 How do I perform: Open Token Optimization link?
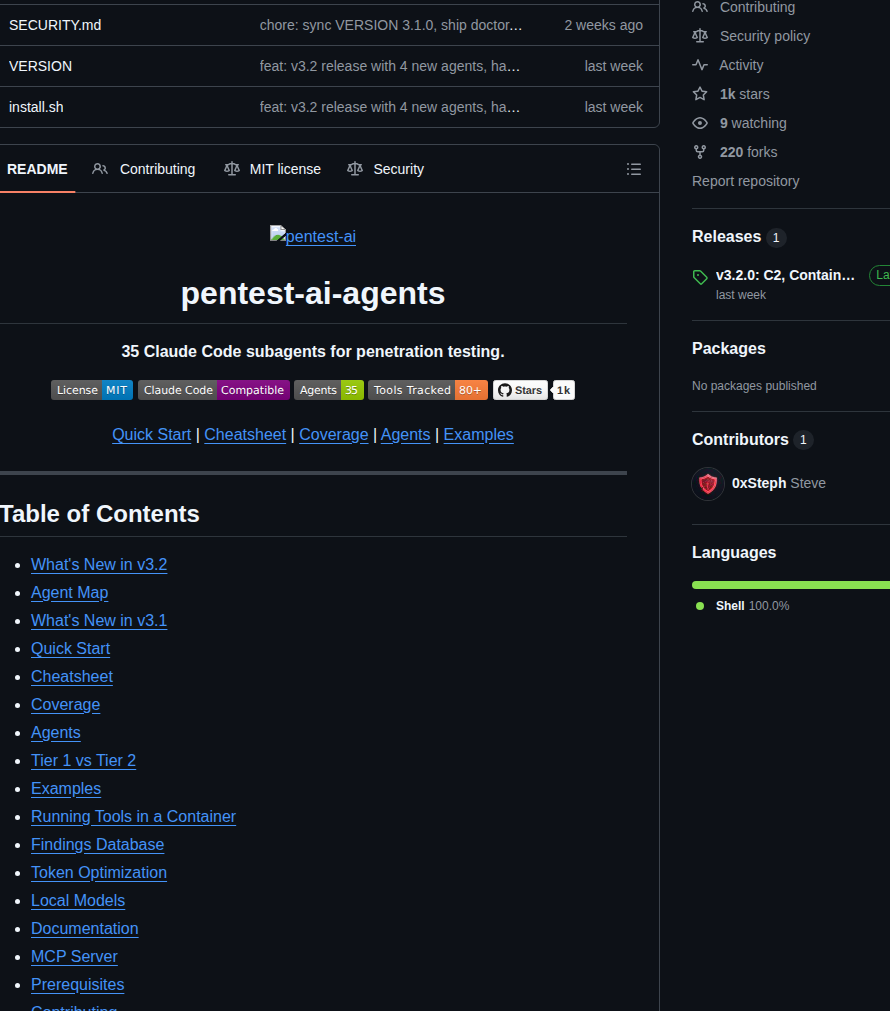[99, 873]
